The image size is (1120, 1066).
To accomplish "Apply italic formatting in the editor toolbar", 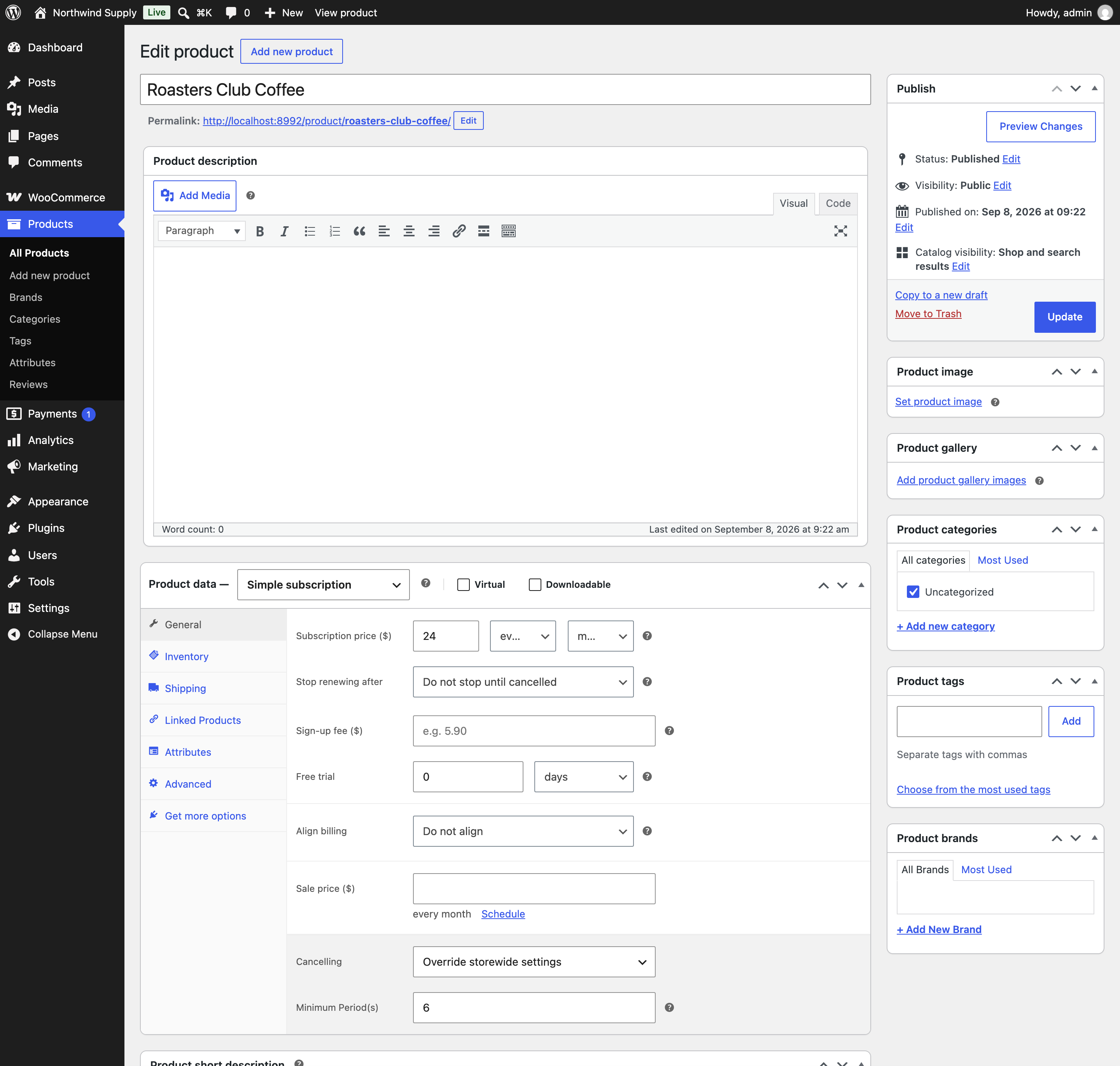I will coord(284,231).
